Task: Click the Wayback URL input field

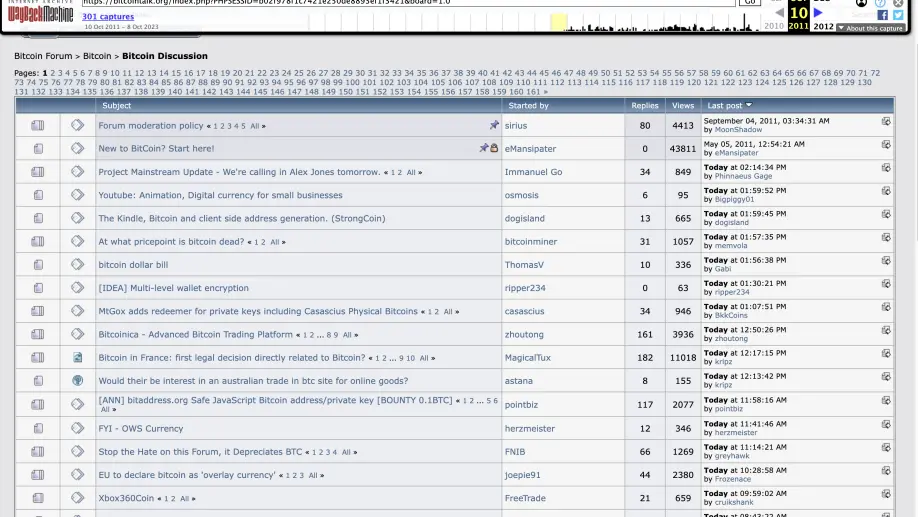Action: tap(408, 2)
